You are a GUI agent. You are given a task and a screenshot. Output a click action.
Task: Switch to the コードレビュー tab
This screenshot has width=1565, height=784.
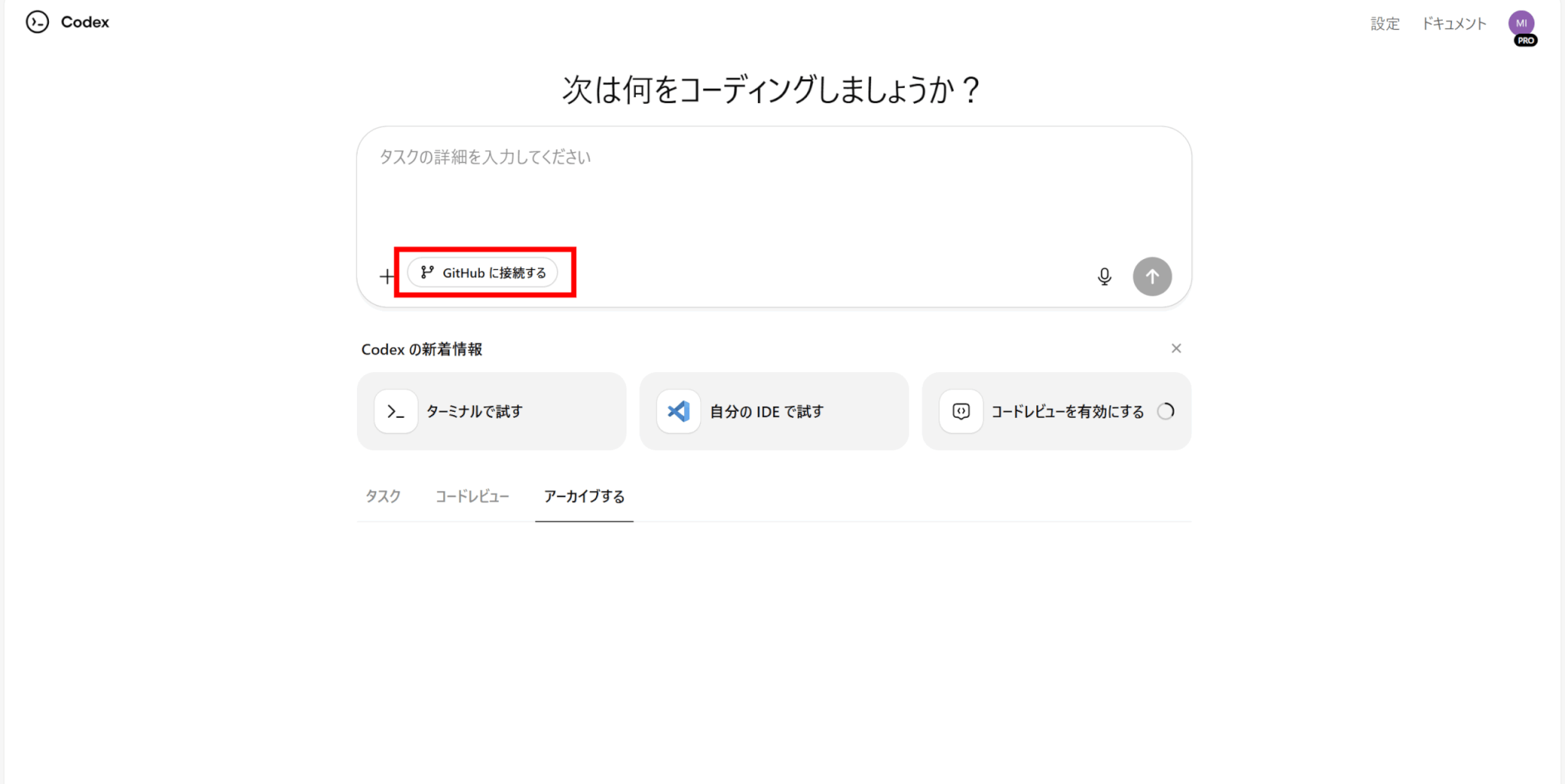(x=471, y=497)
